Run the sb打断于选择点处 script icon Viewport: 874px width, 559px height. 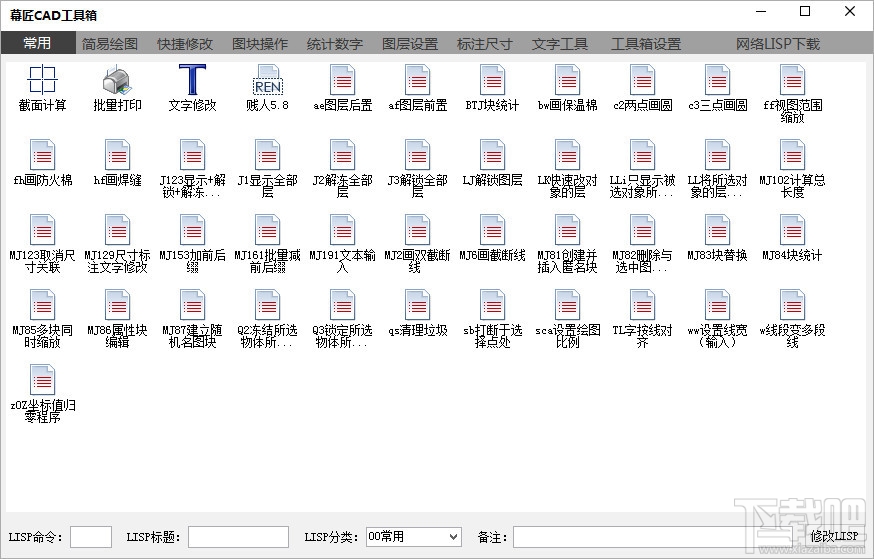492,304
